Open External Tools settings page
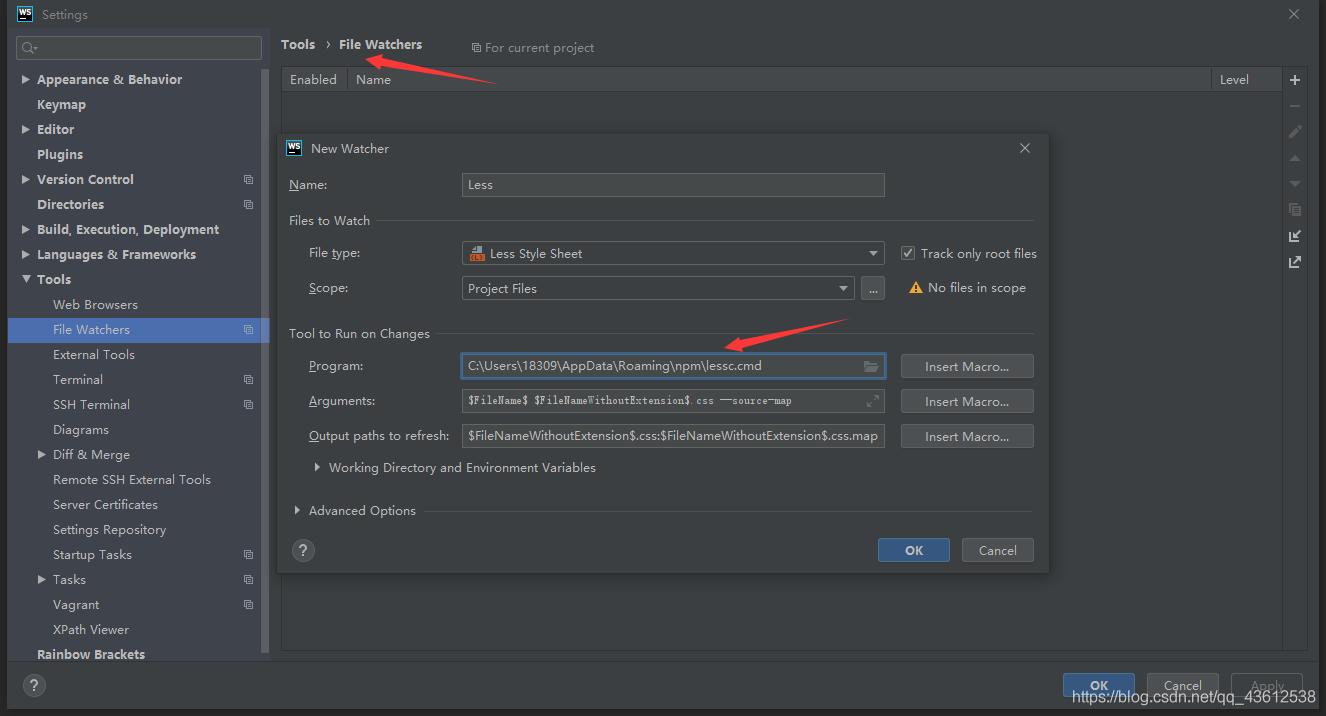 (94, 354)
